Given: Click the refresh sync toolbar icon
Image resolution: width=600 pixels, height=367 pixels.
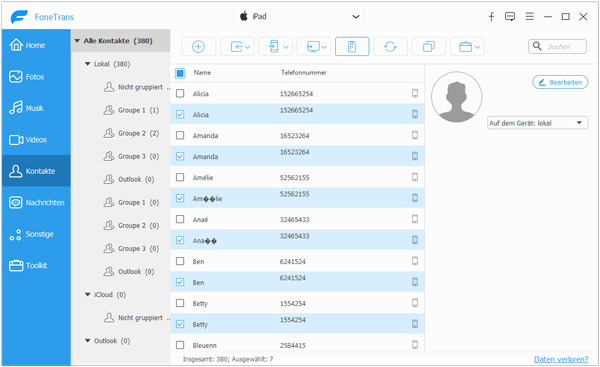Looking at the screenshot, I should click(x=390, y=47).
